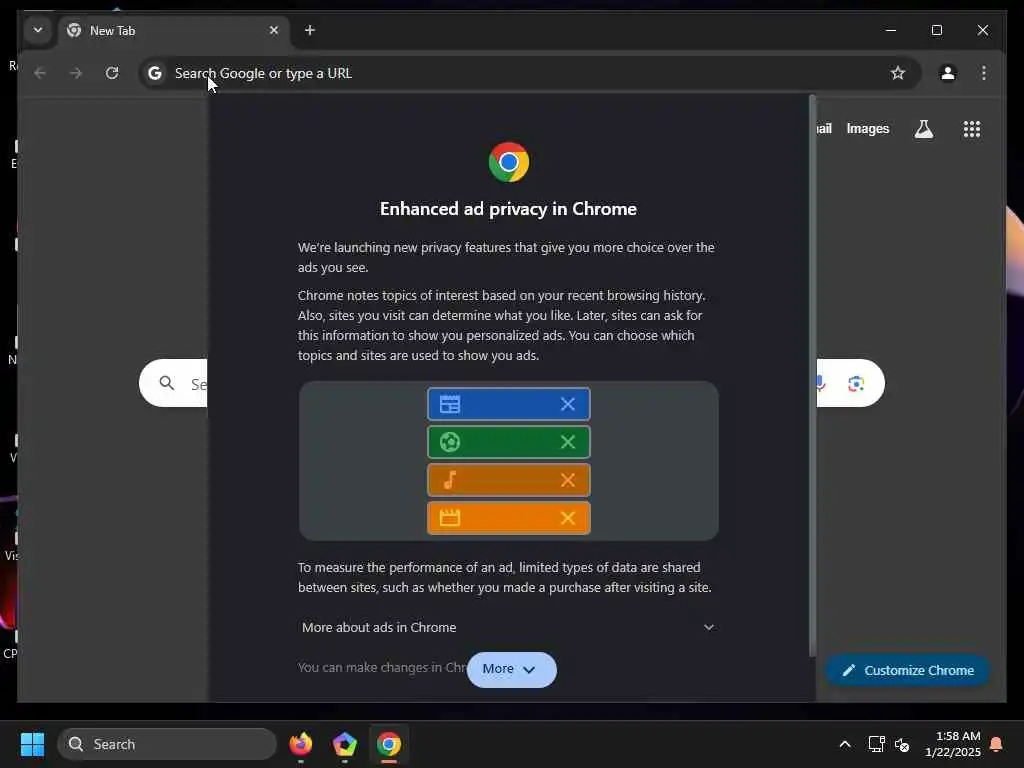1024x768 pixels.
Task: Open the tab search dropdown arrow
Action: (x=38, y=30)
